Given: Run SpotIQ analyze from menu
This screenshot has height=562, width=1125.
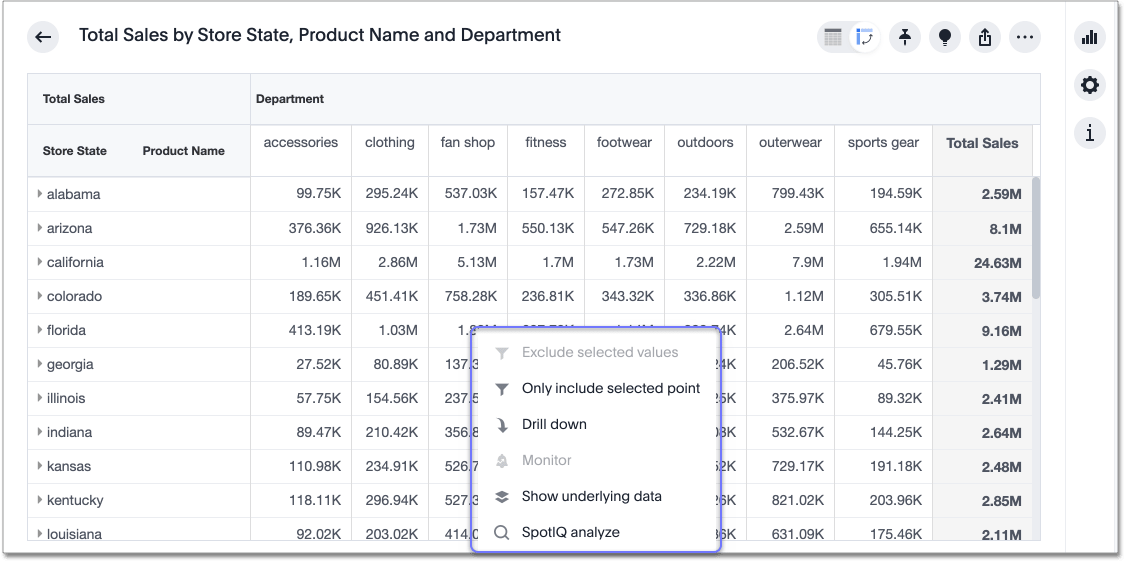Looking at the screenshot, I should pyautogui.click(x=570, y=532).
